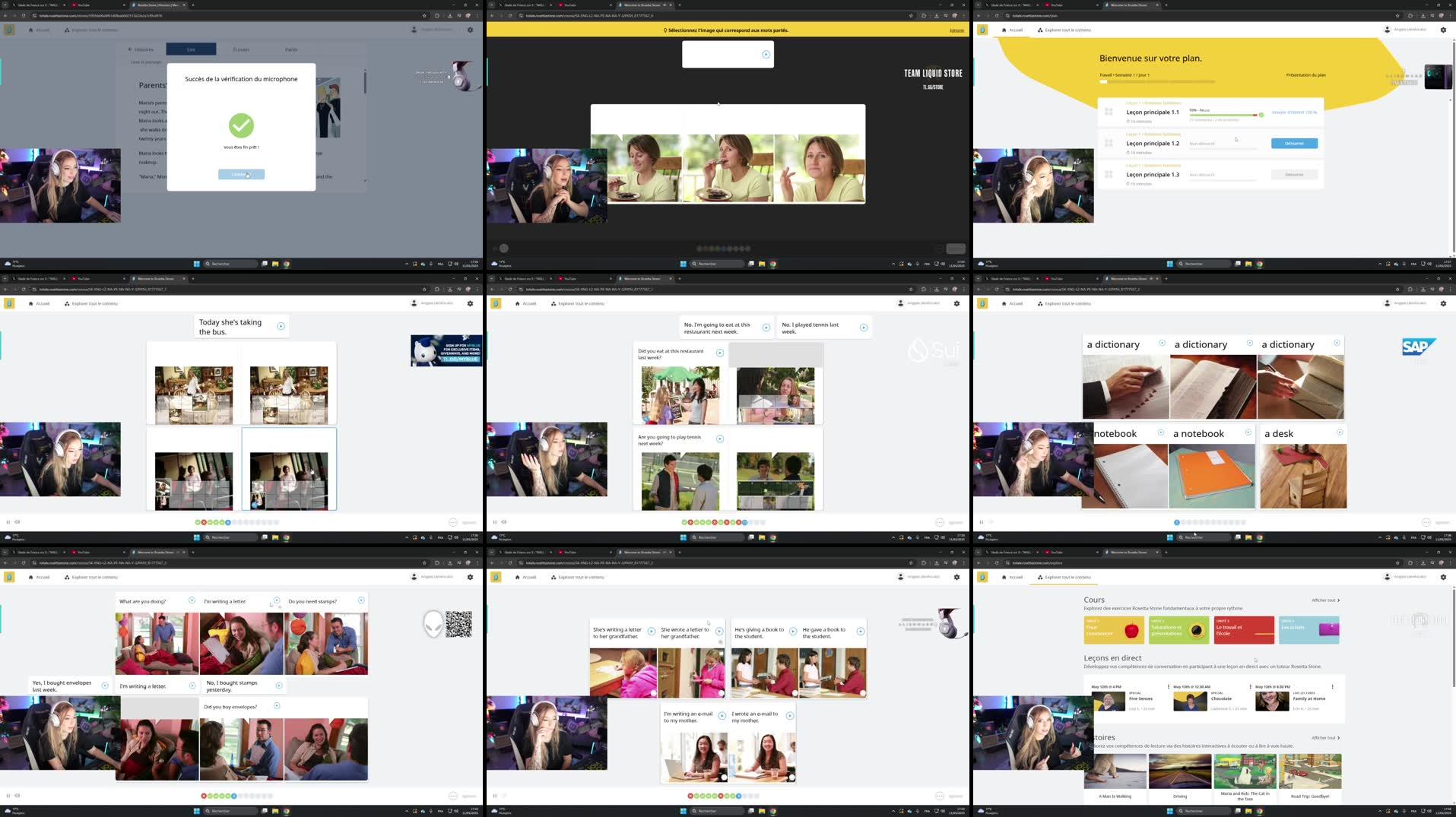Click "Essayer d'obtenir 100 %" for Leçon 1.1

click(1294, 112)
